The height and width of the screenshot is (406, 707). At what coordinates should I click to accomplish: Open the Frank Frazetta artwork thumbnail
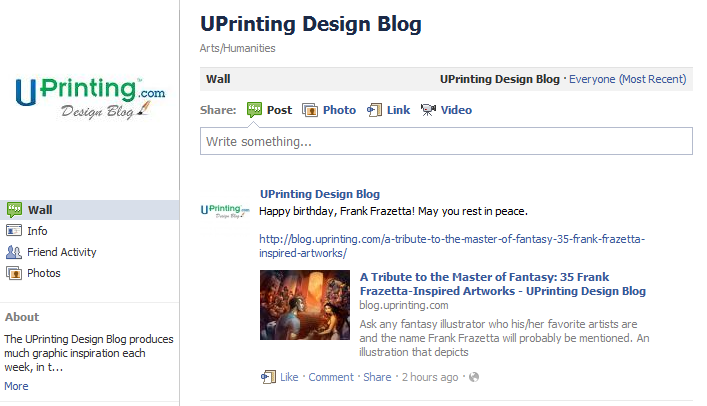point(305,305)
